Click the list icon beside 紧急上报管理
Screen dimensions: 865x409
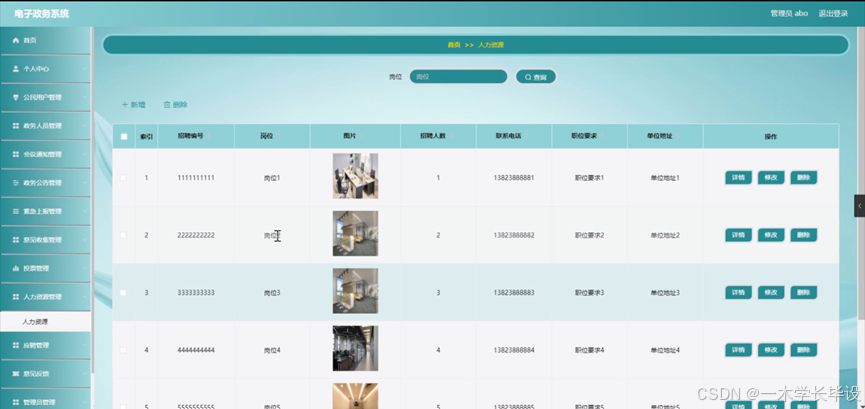15,211
